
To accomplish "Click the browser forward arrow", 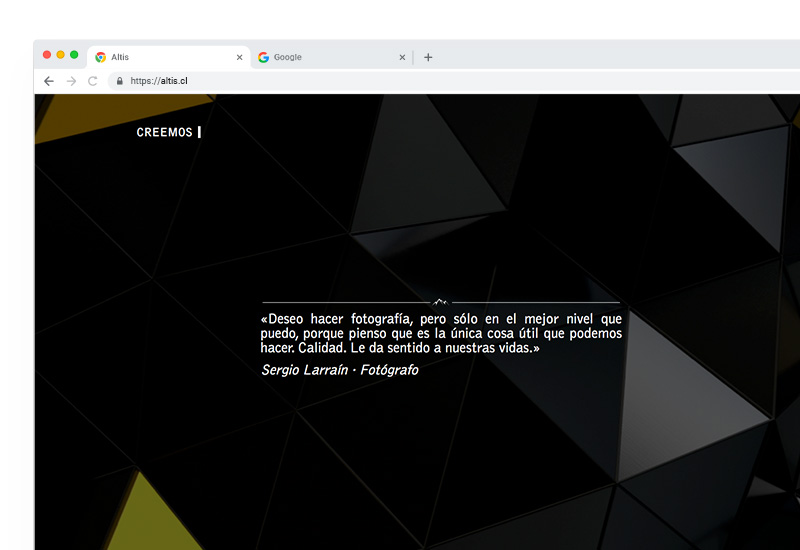I will click(x=71, y=81).
